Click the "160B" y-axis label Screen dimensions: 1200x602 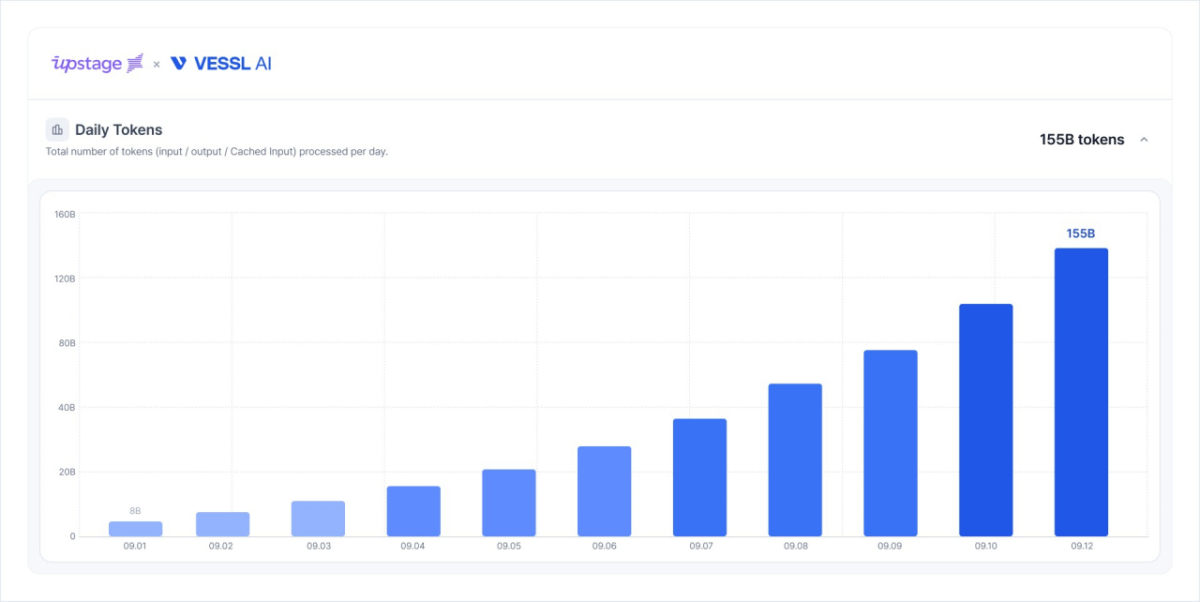point(65,214)
